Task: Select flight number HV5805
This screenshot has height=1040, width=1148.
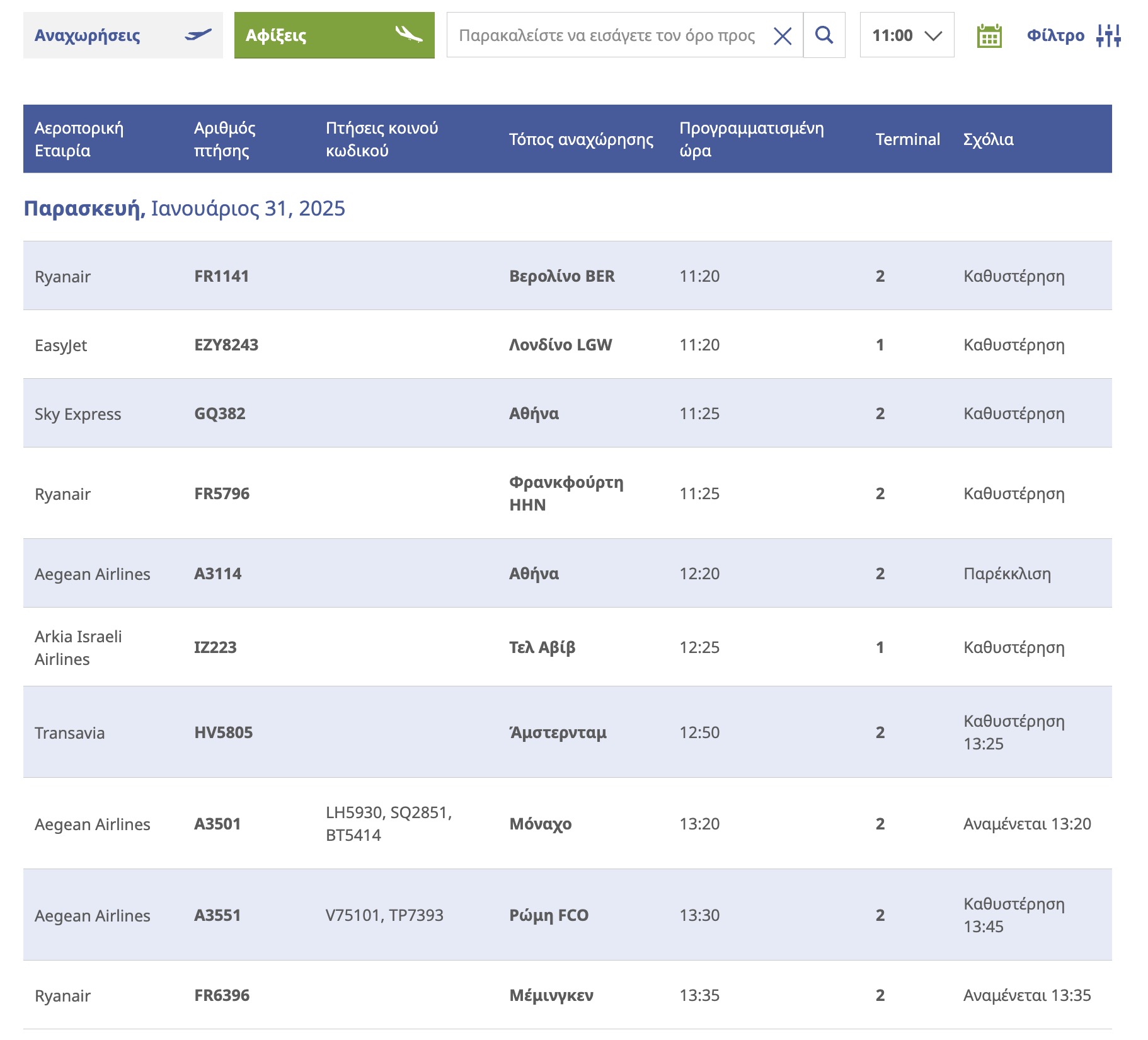Action: tap(224, 732)
